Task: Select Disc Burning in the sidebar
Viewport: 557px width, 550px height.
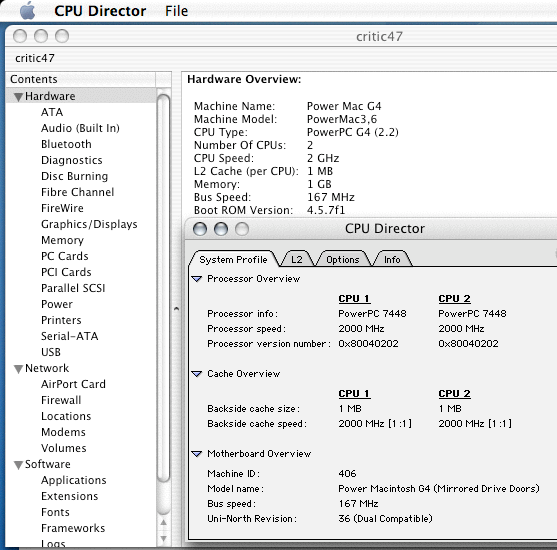Action: pos(75,176)
